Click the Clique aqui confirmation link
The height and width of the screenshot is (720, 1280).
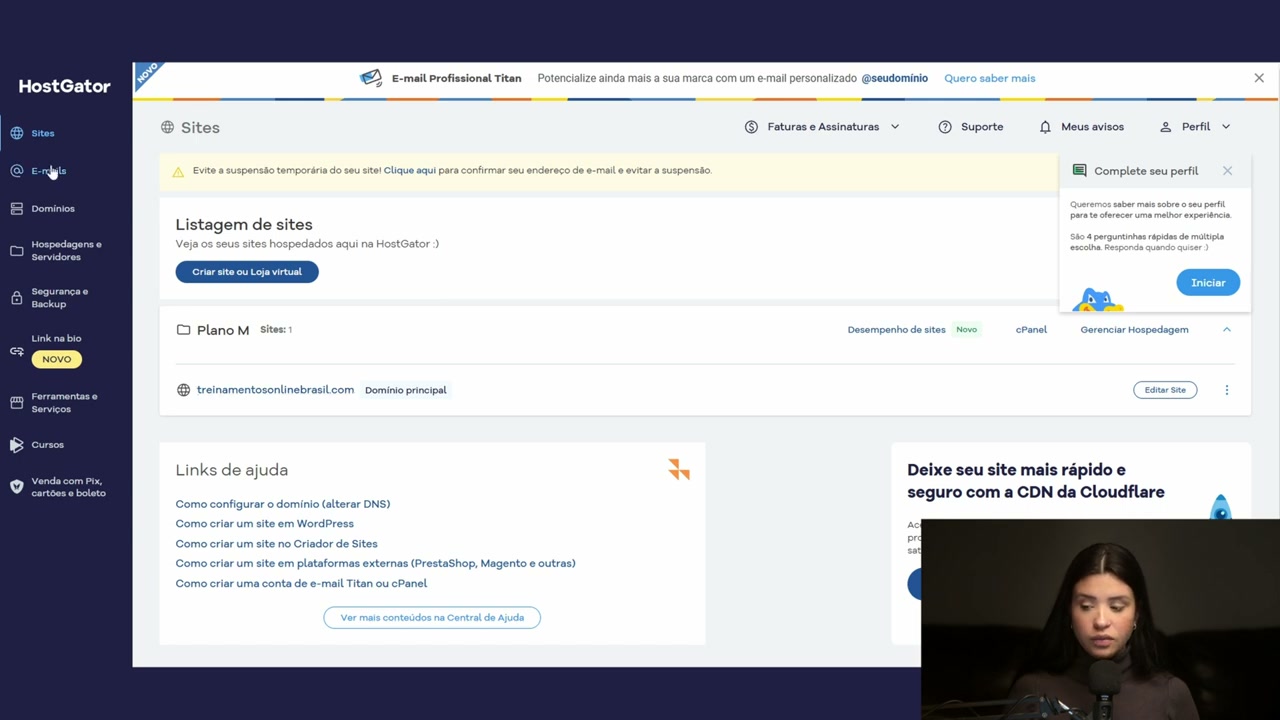[410, 170]
